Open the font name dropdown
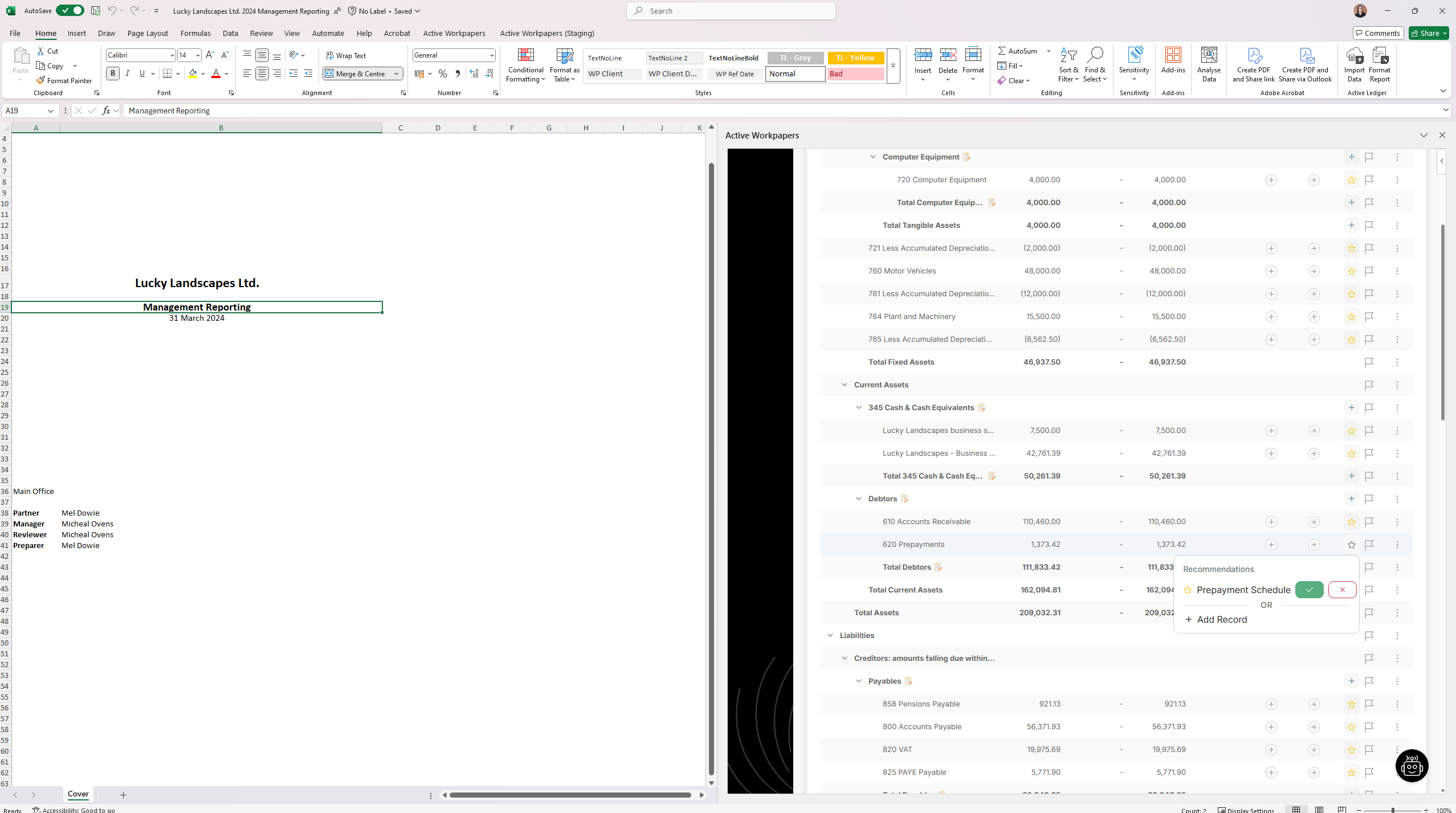The width and height of the screenshot is (1456, 813). pyautogui.click(x=172, y=55)
